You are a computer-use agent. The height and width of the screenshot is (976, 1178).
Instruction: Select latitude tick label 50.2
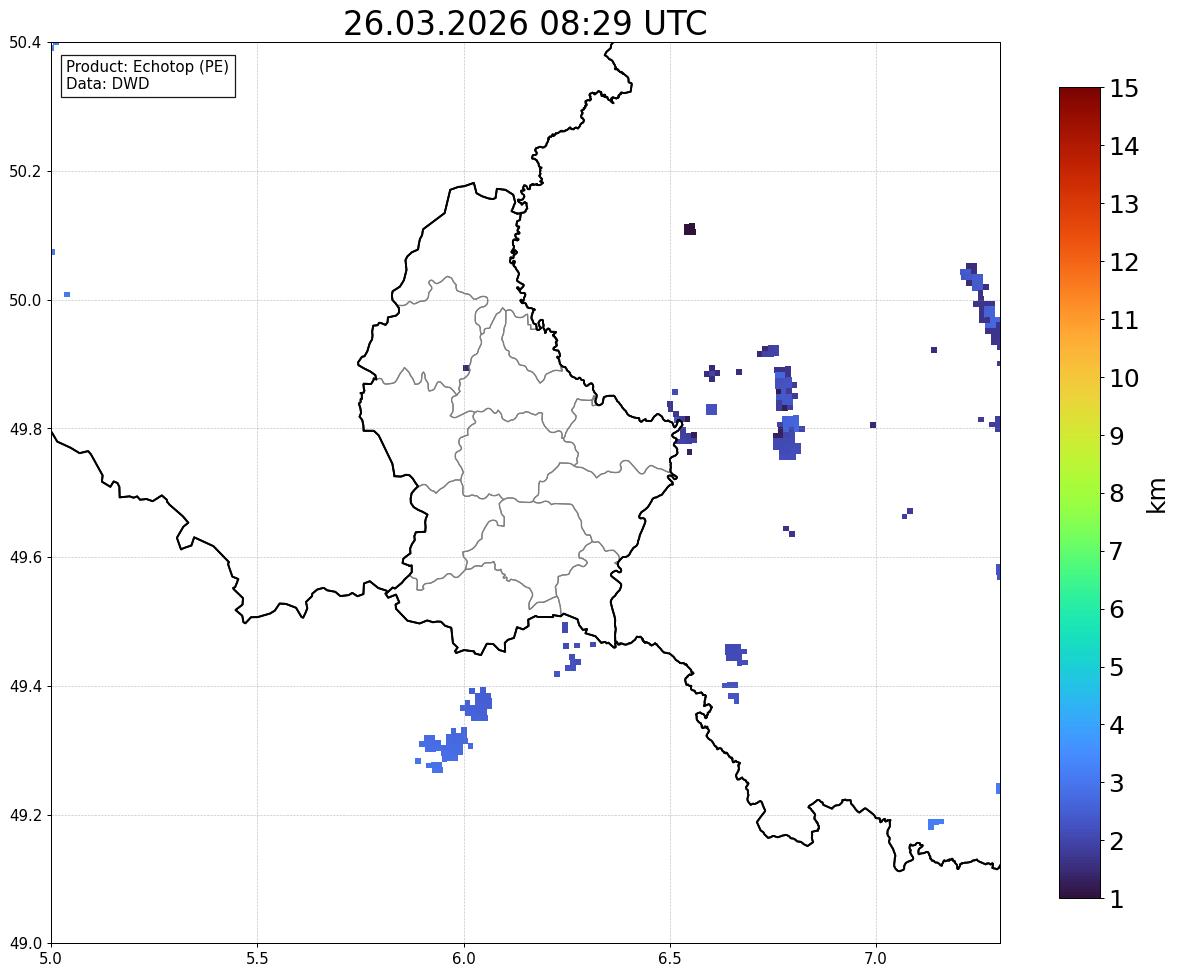tap(25, 171)
